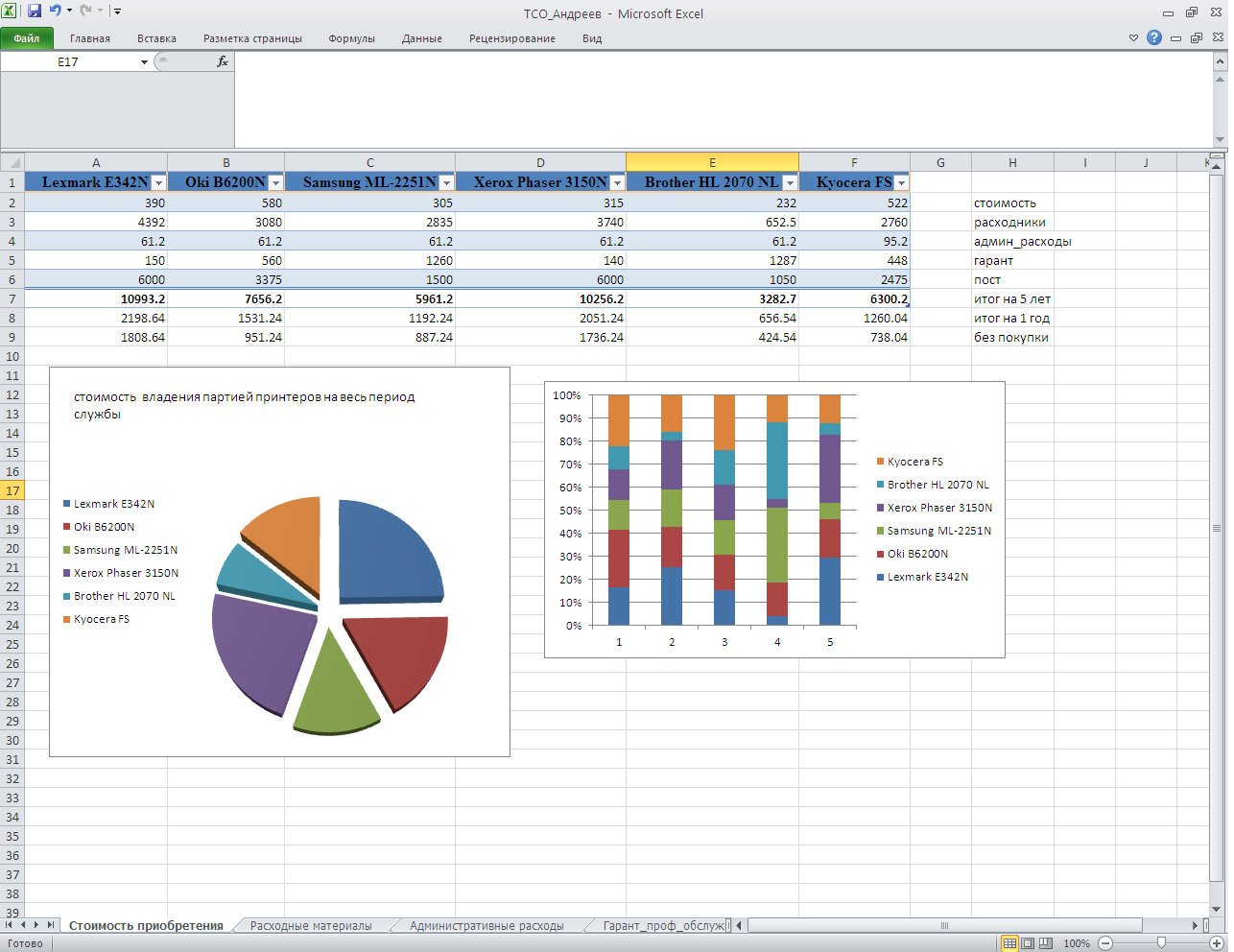
Task: Click the zoom slider handle
Action: click(x=1161, y=943)
